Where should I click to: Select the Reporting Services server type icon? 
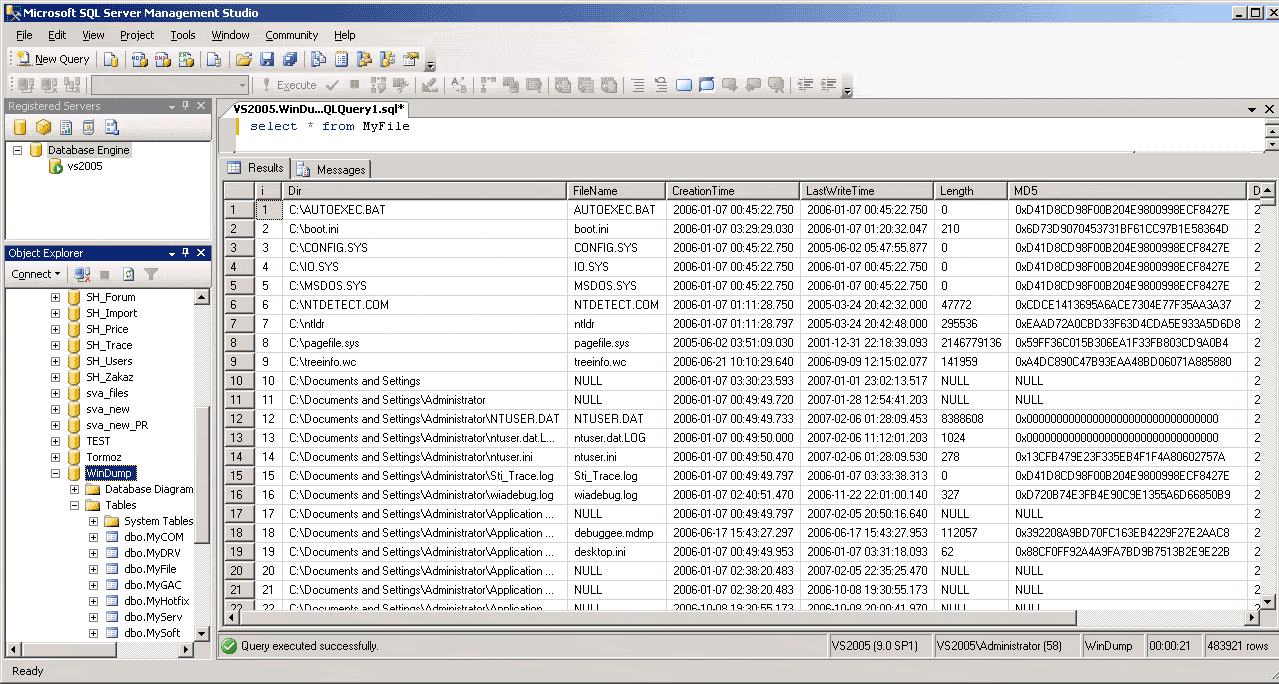[x=66, y=127]
